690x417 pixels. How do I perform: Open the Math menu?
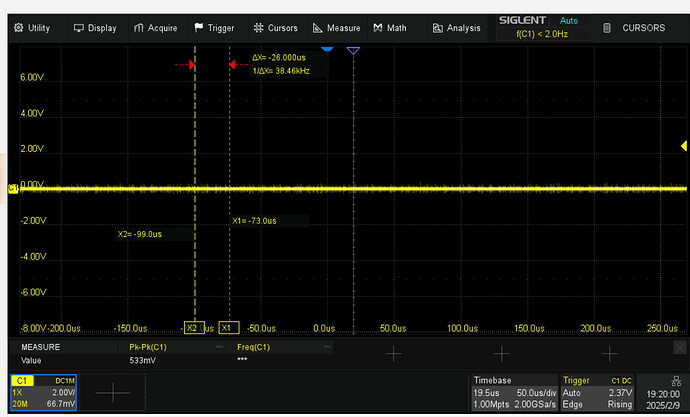(390, 28)
